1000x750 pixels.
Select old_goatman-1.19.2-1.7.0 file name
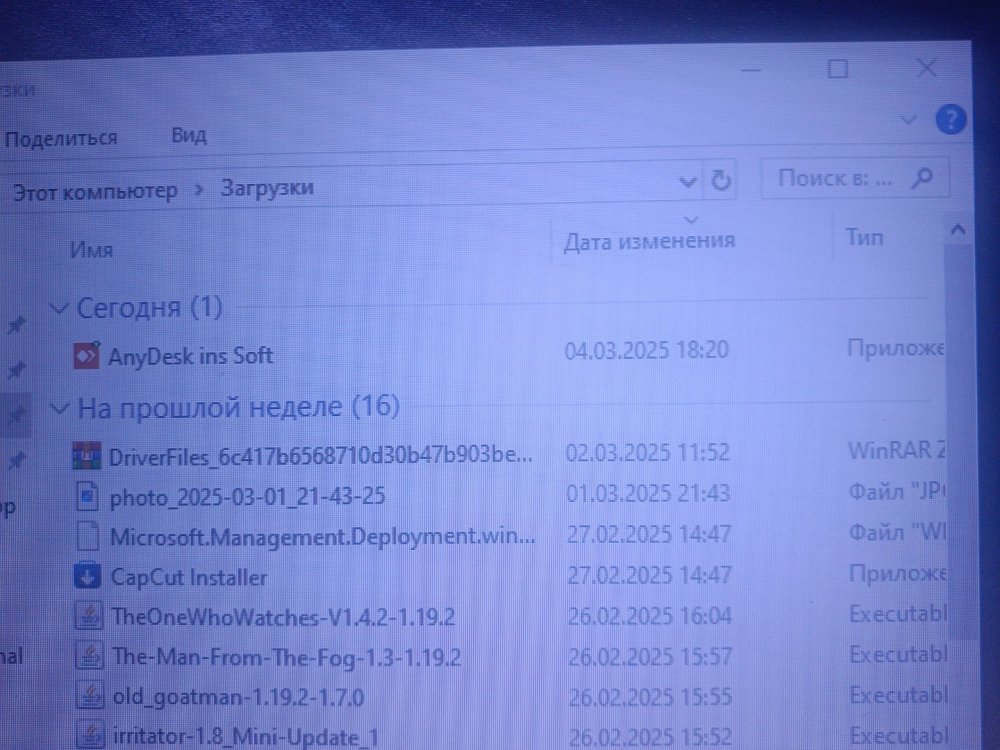(x=239, y=696)
